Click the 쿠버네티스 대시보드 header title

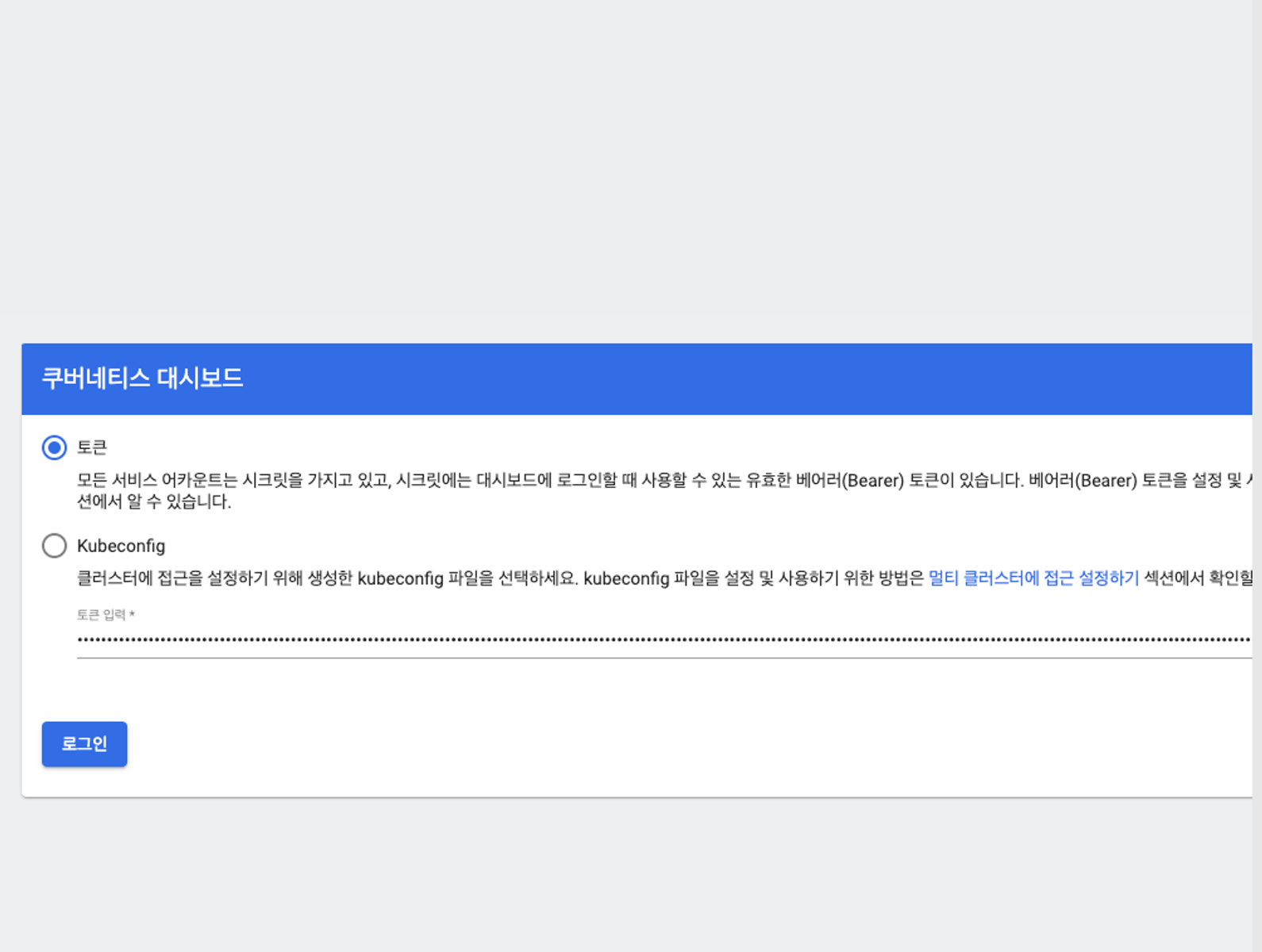click(142, 378)
